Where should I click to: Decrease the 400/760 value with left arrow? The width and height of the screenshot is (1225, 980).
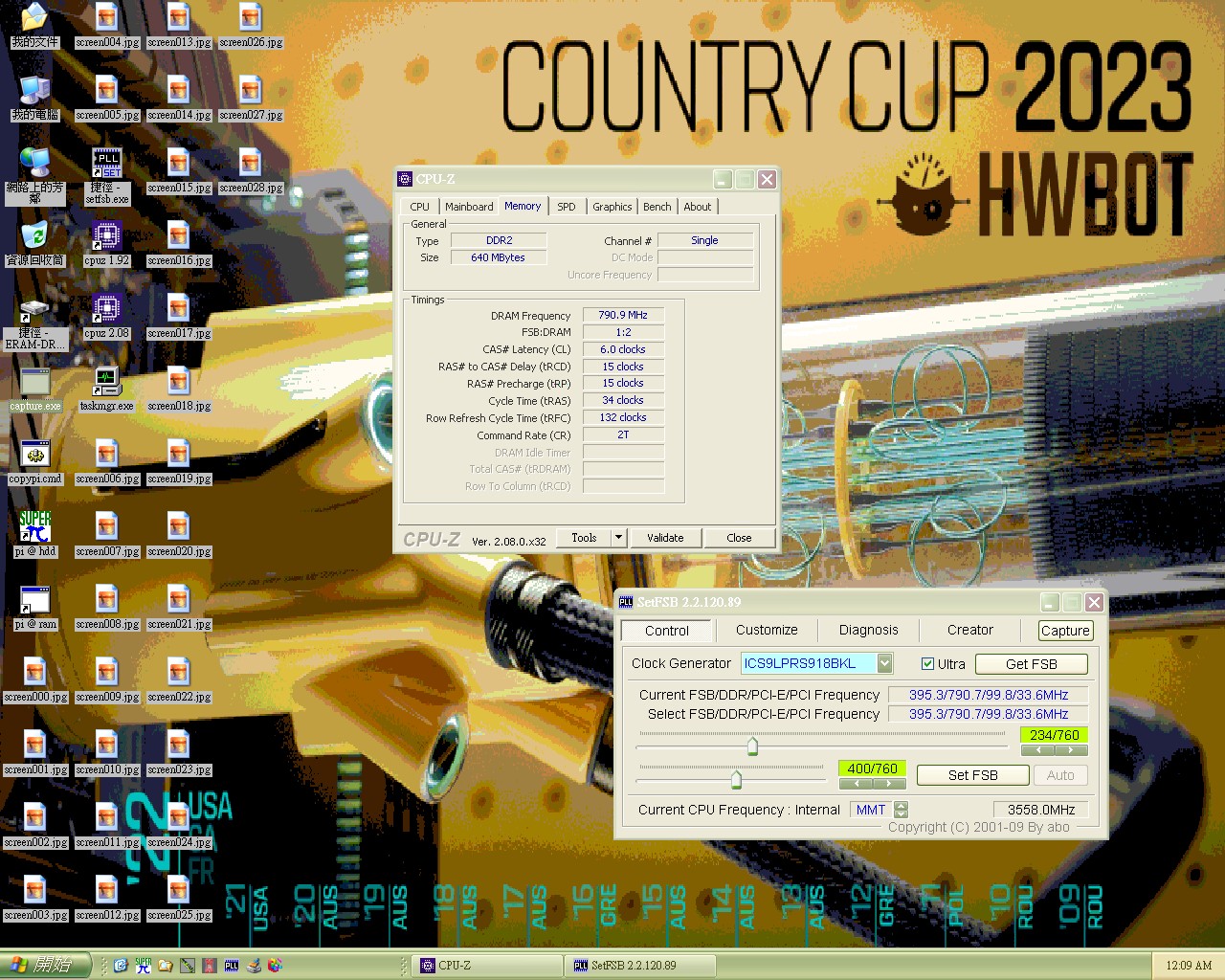(x=856, y=783)
